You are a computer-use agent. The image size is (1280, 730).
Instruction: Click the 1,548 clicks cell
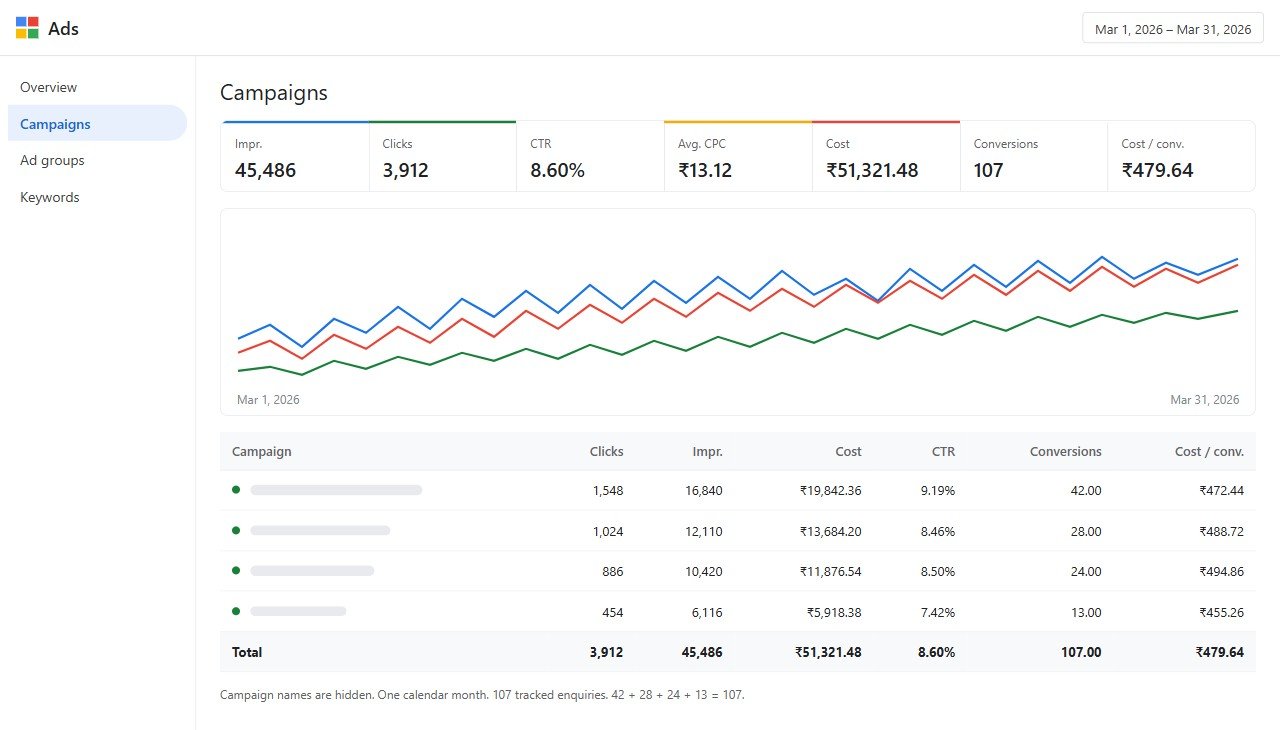point(608,491)
